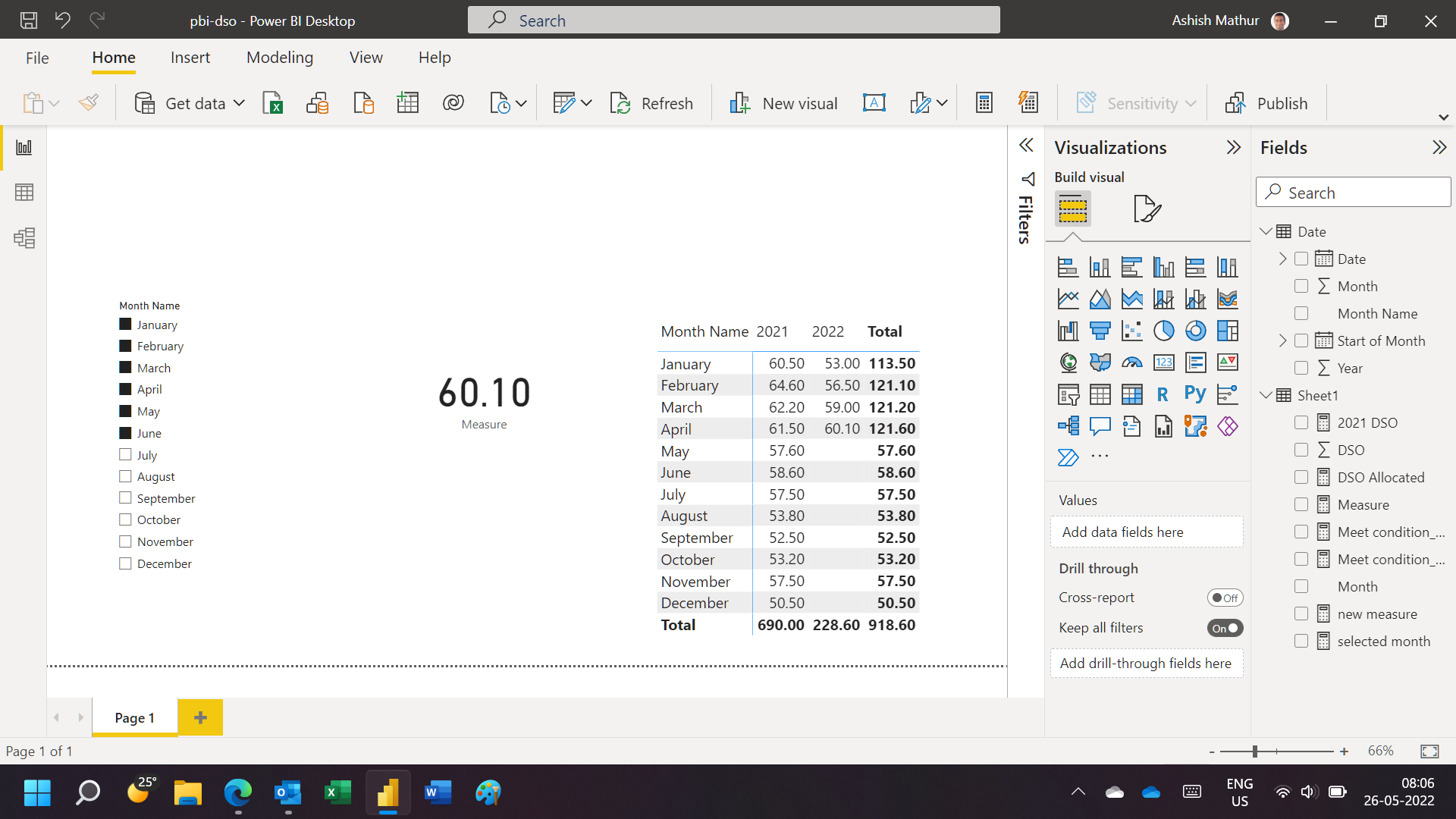The height and width of the screenshot is (819, 1456).
Task: Expand the Filters pane
Action: coord(1026,146)
